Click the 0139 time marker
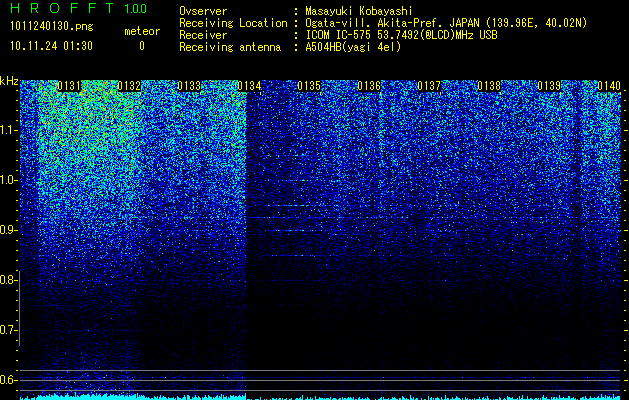This screenshot has height=400, width=629. click(549, 86)
